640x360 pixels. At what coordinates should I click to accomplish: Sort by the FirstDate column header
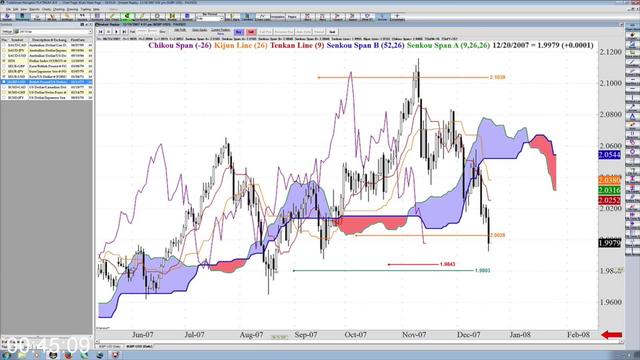78,40
